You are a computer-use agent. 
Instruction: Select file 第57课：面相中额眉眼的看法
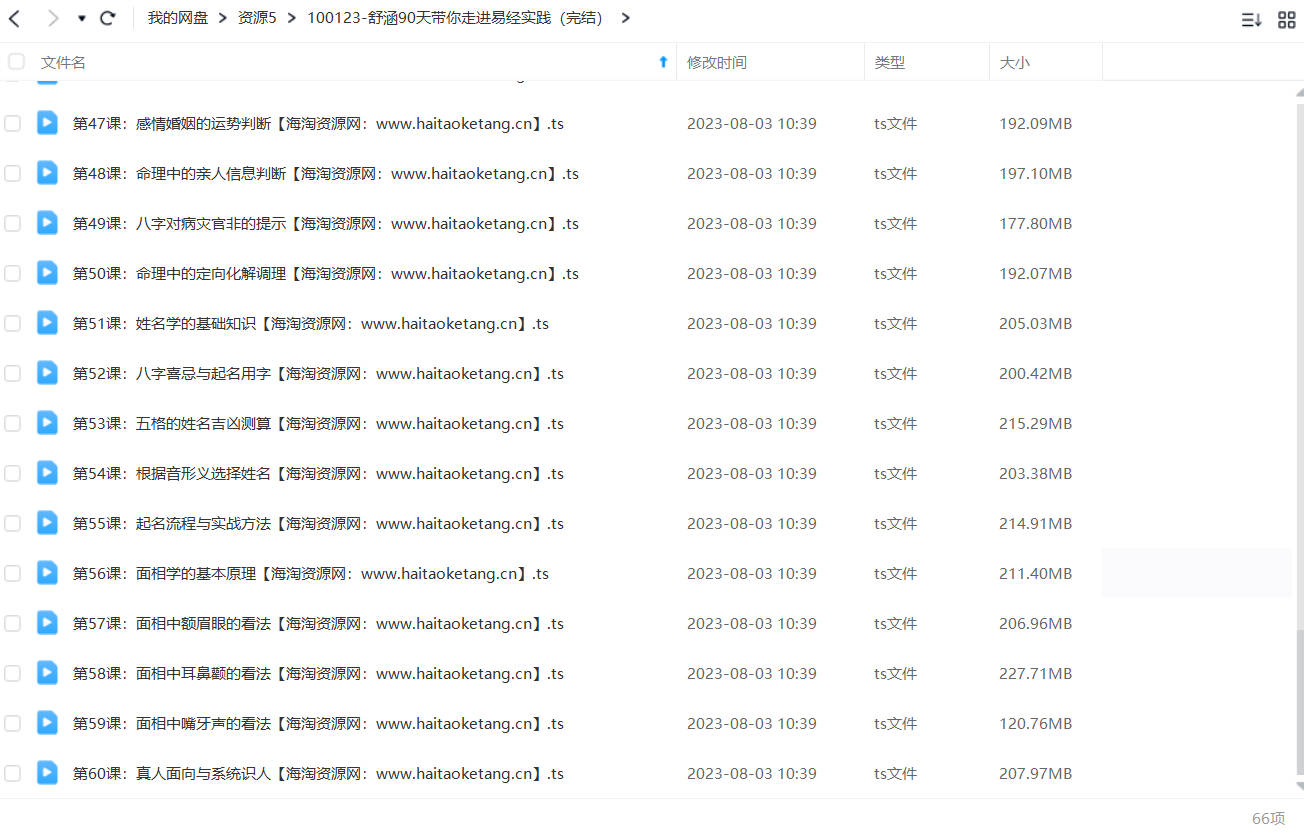[318, 623]
